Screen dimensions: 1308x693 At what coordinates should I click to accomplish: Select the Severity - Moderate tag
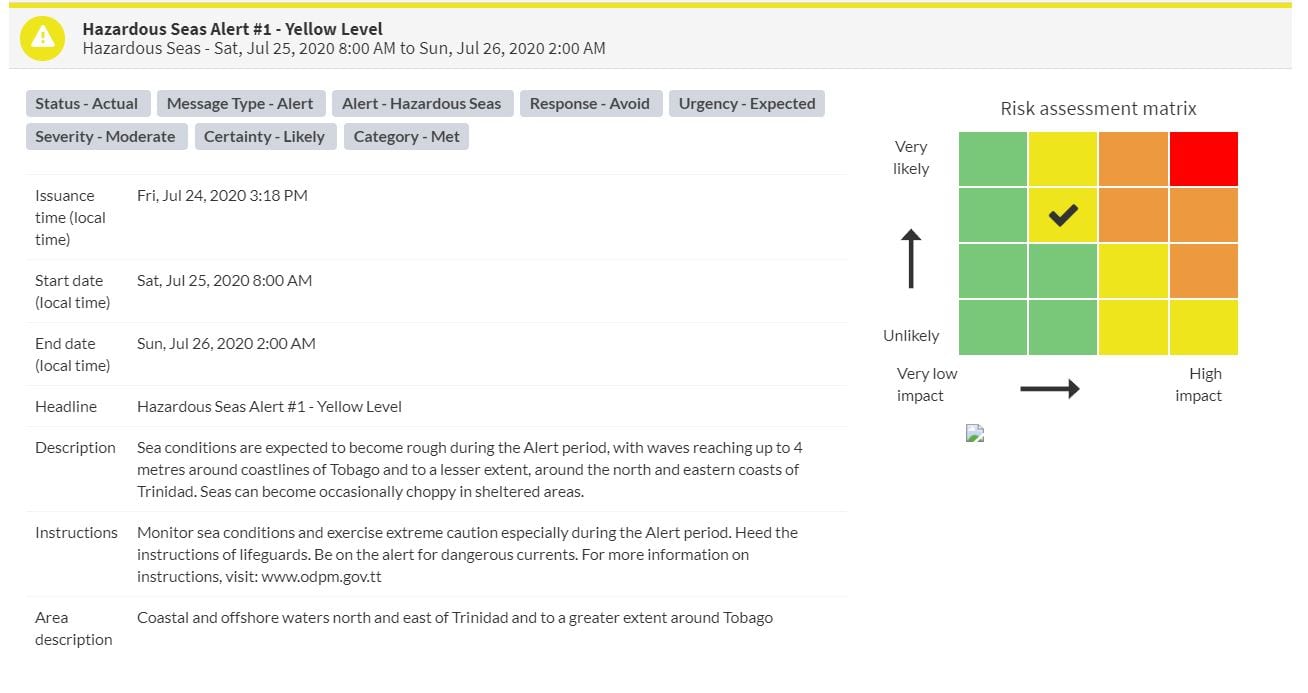click(x=106, y=137)
